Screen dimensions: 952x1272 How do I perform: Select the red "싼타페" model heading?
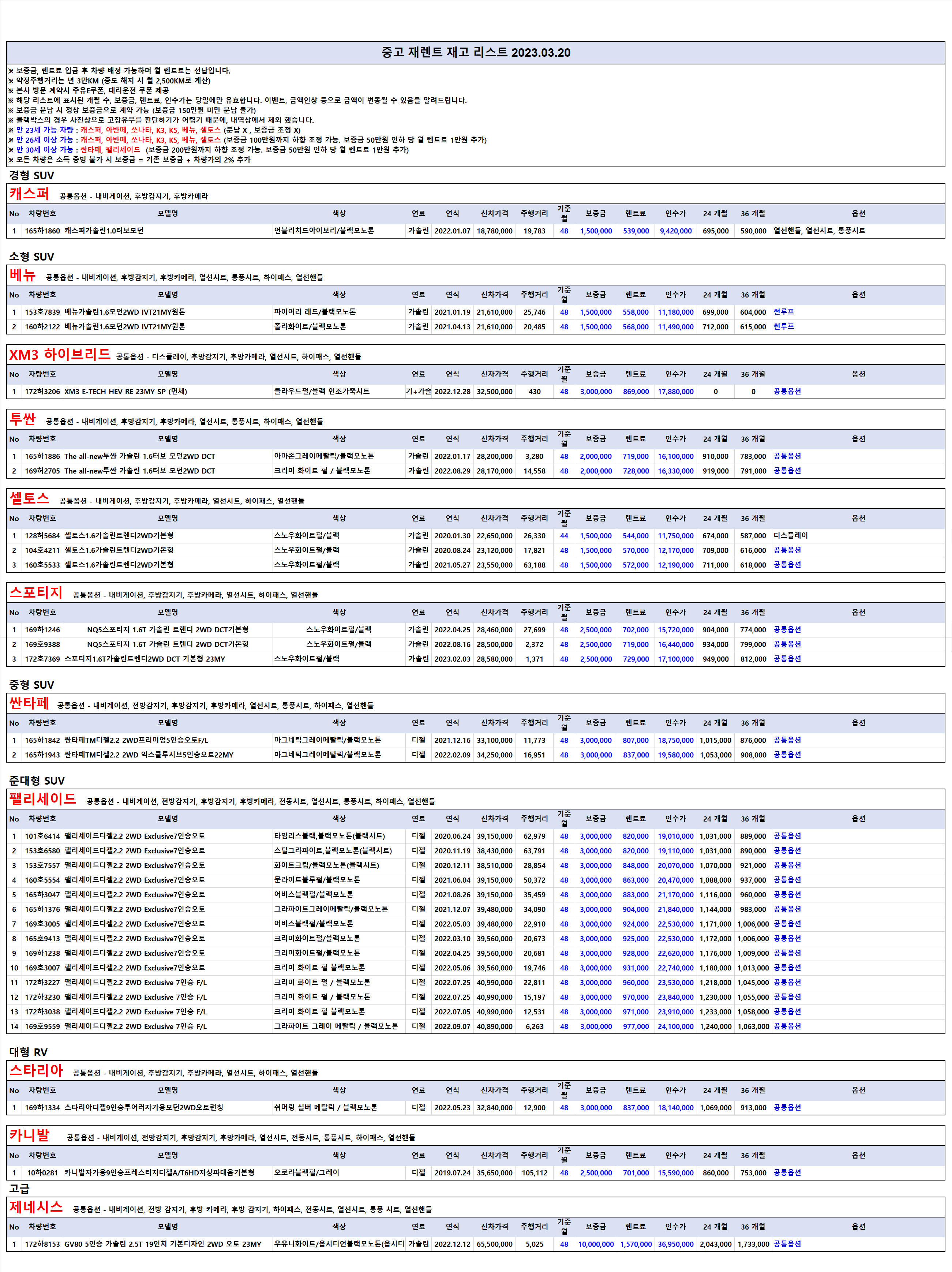tap(29, 703)
